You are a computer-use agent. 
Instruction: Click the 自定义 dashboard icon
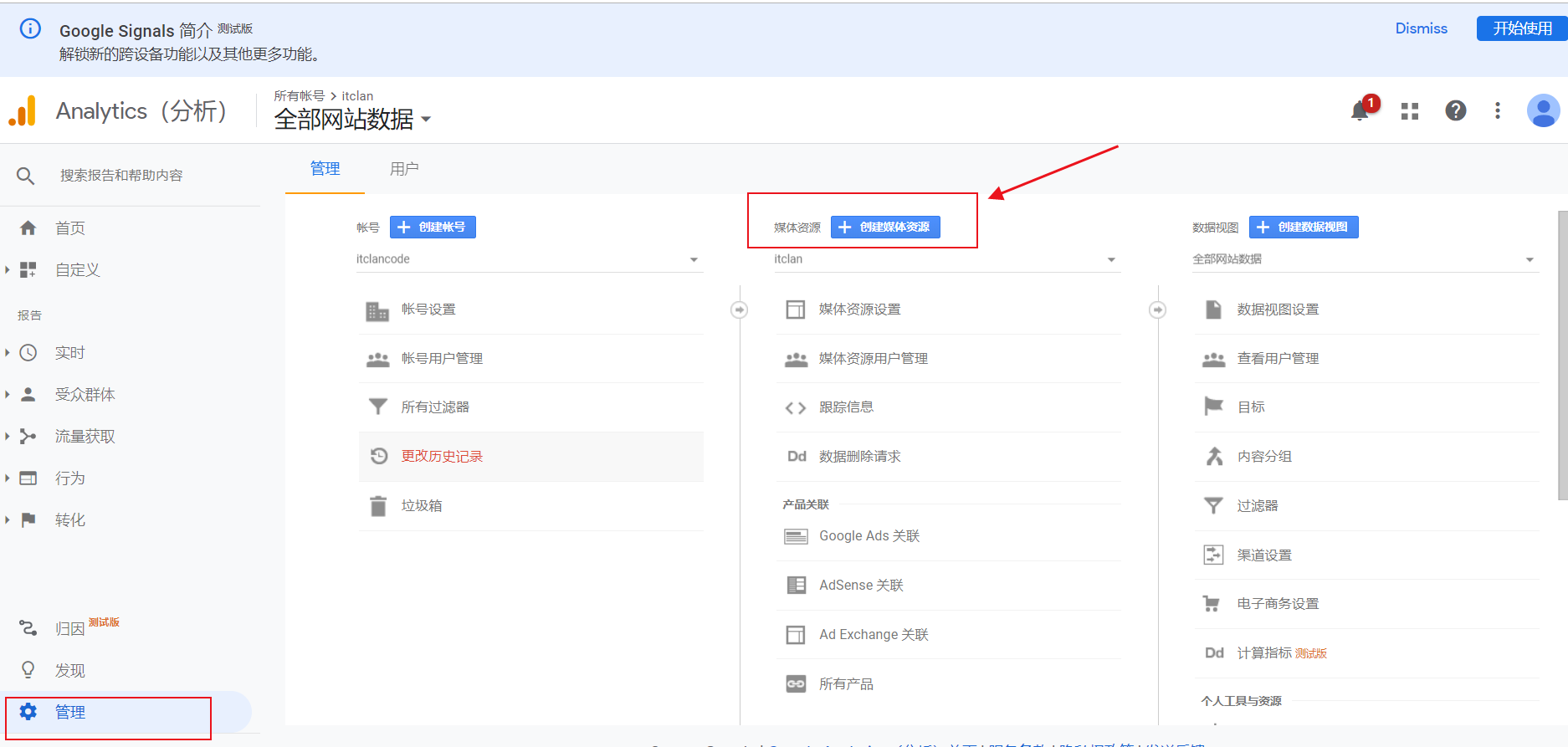coord(28,269)
